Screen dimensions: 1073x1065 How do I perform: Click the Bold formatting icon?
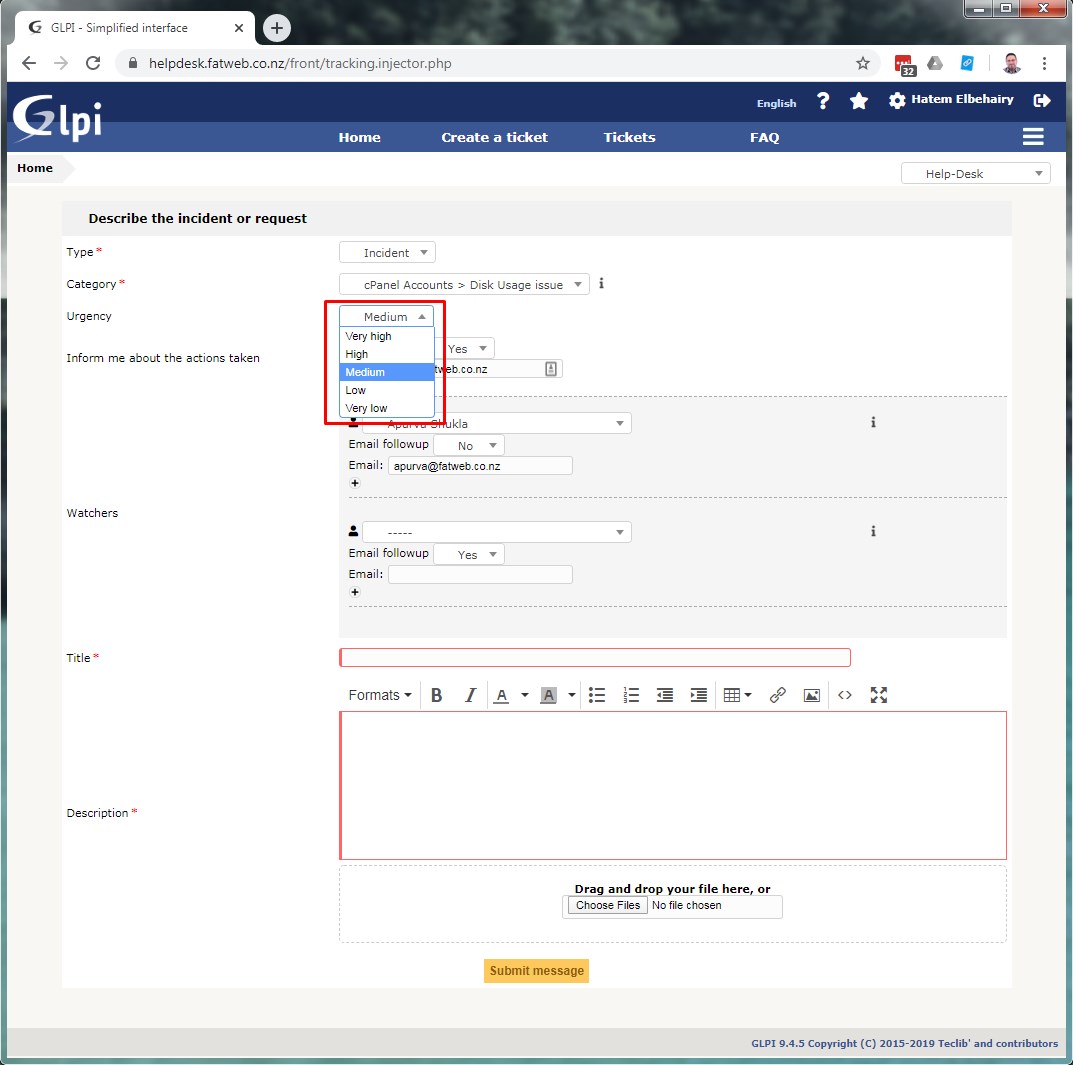437,695
